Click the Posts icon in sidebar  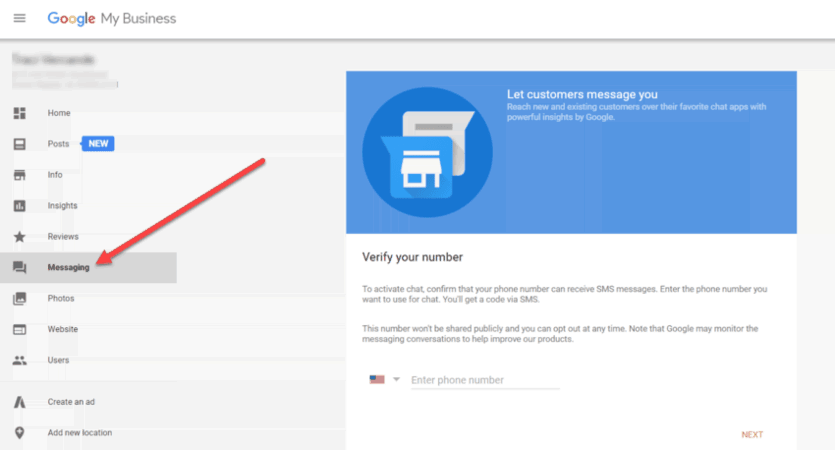tap(19, 144)
